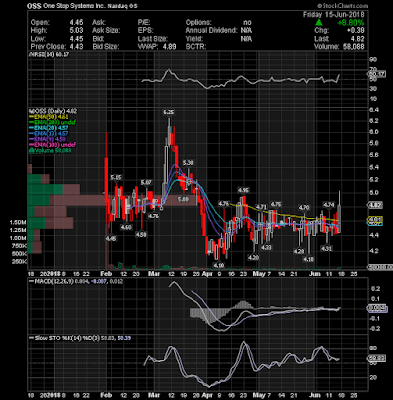Screen dimensions: 393x400
Task: Click the purple EMA(9) legend entry
Action: (47, 139)
